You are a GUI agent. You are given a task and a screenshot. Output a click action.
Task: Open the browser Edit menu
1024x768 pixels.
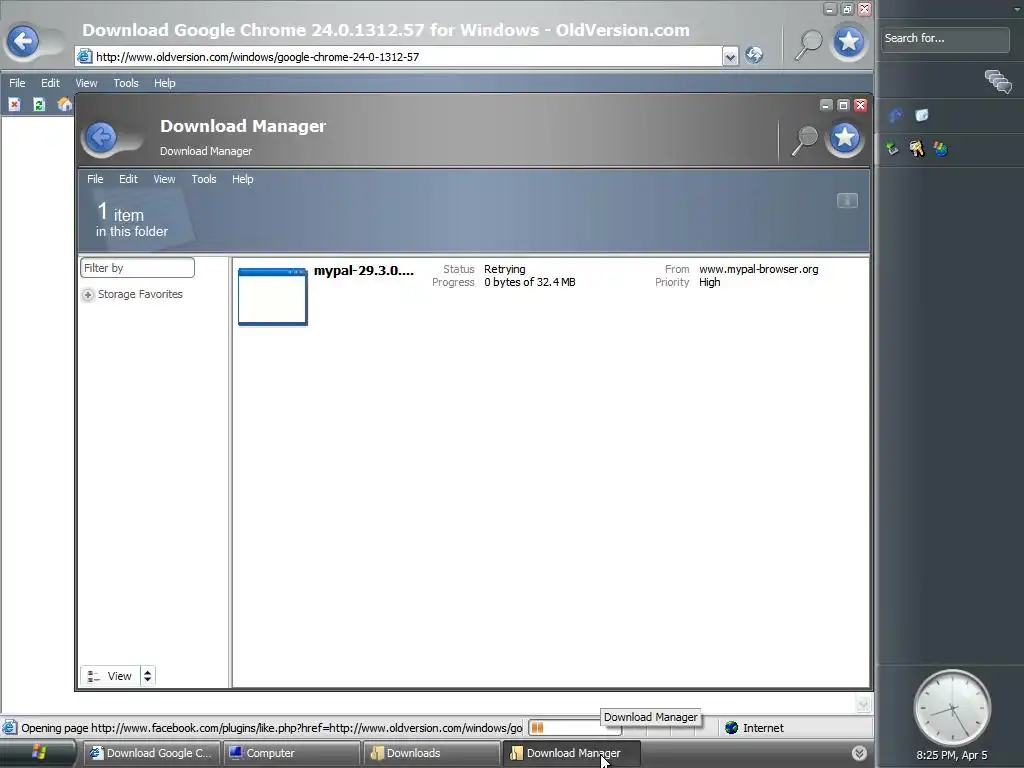[x=50, y=83]
